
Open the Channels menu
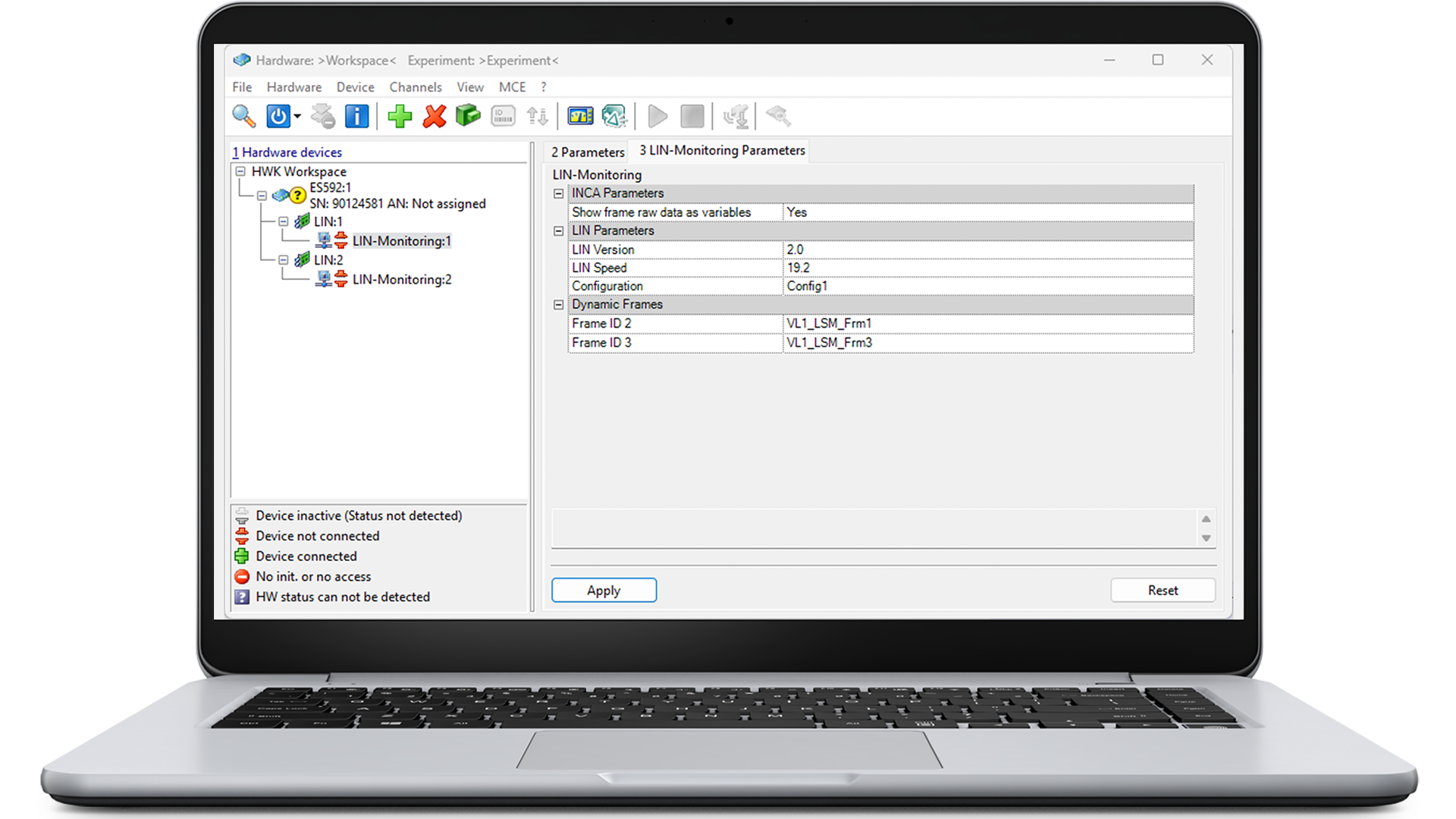415,87
